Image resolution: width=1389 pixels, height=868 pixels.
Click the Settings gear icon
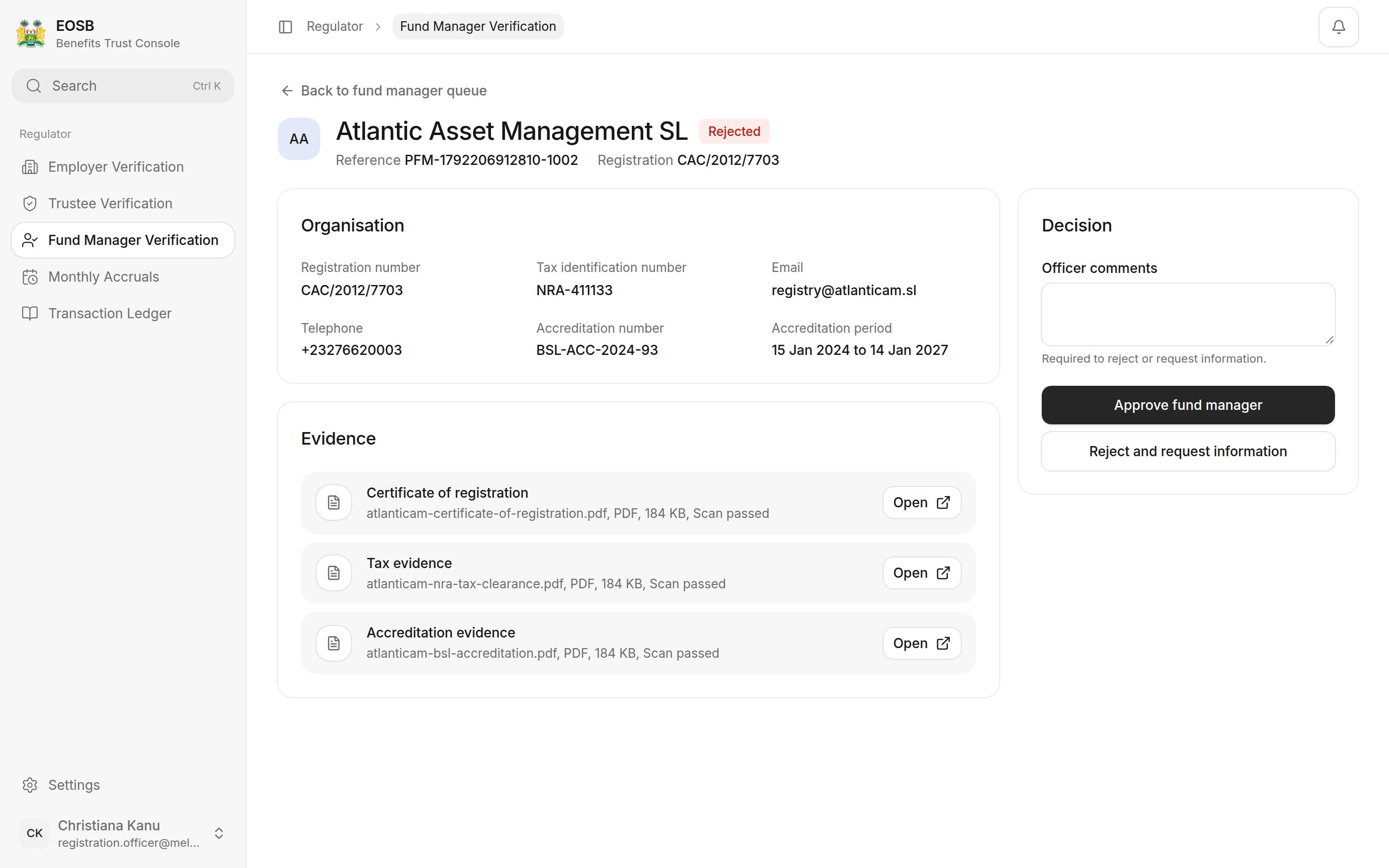[30, 785]
